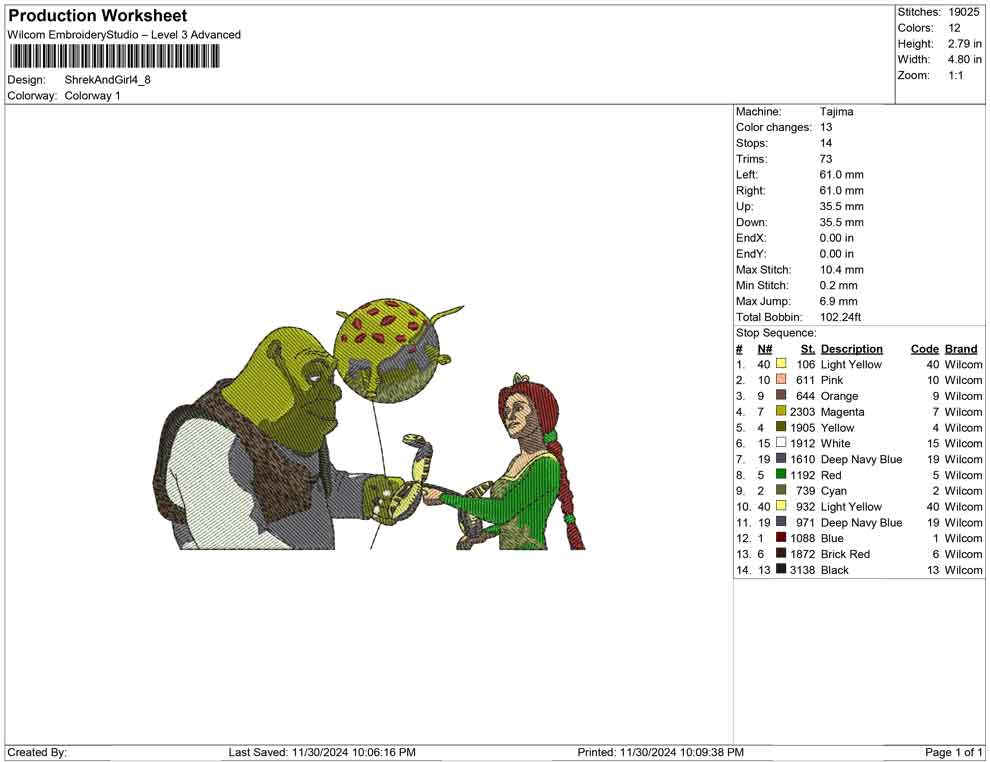Click the 'Stop Sequence:' heading
Image resolution: width=990 pixels, height=762 pixels.
(776, 333)
